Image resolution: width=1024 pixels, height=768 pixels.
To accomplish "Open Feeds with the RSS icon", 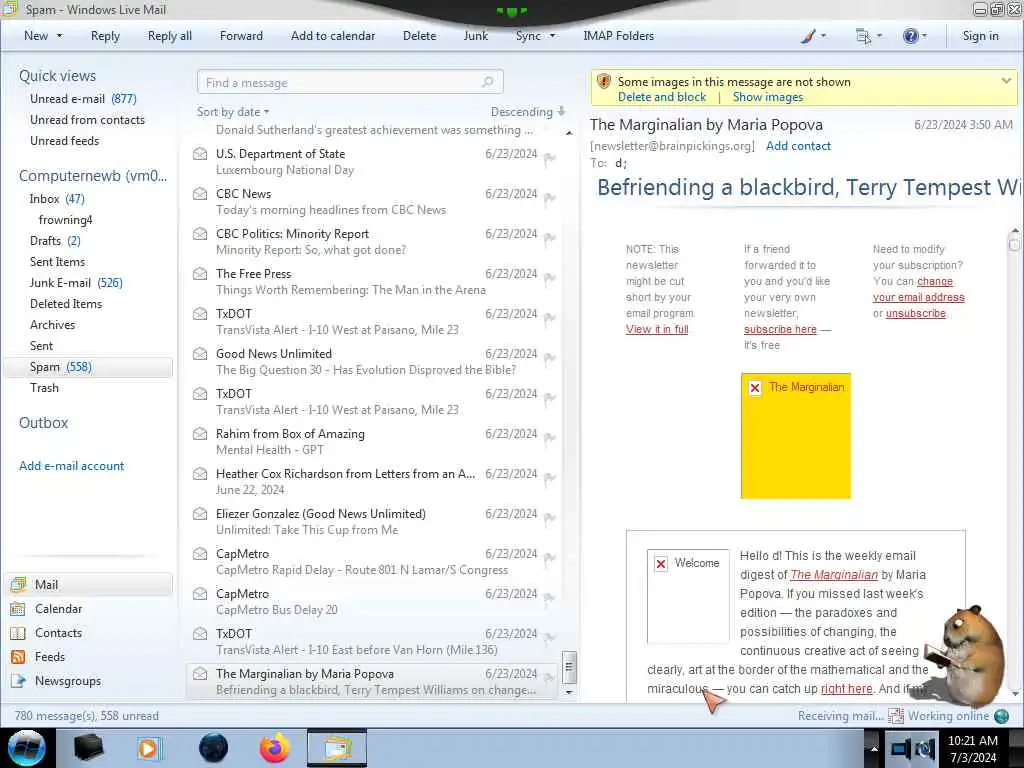I will pos(18,657).
